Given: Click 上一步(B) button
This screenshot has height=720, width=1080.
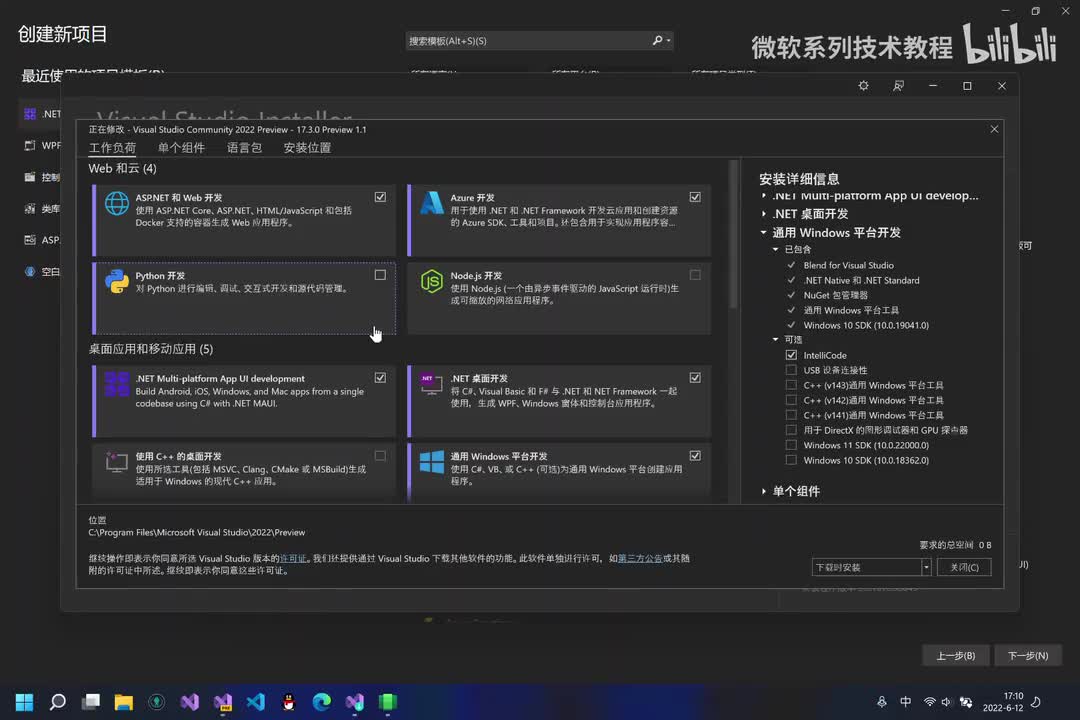Looking at the screenshot, I should pyautogui.click(x=956, y=655).
